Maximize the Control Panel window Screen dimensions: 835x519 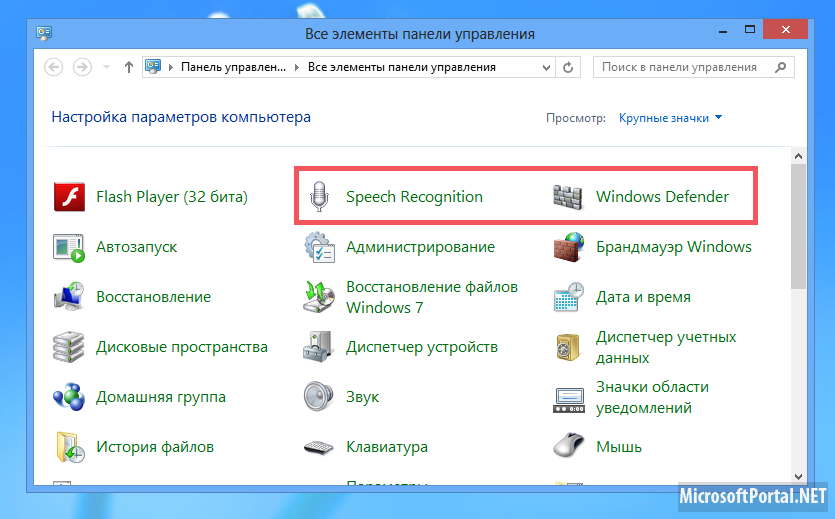point(750,30)
